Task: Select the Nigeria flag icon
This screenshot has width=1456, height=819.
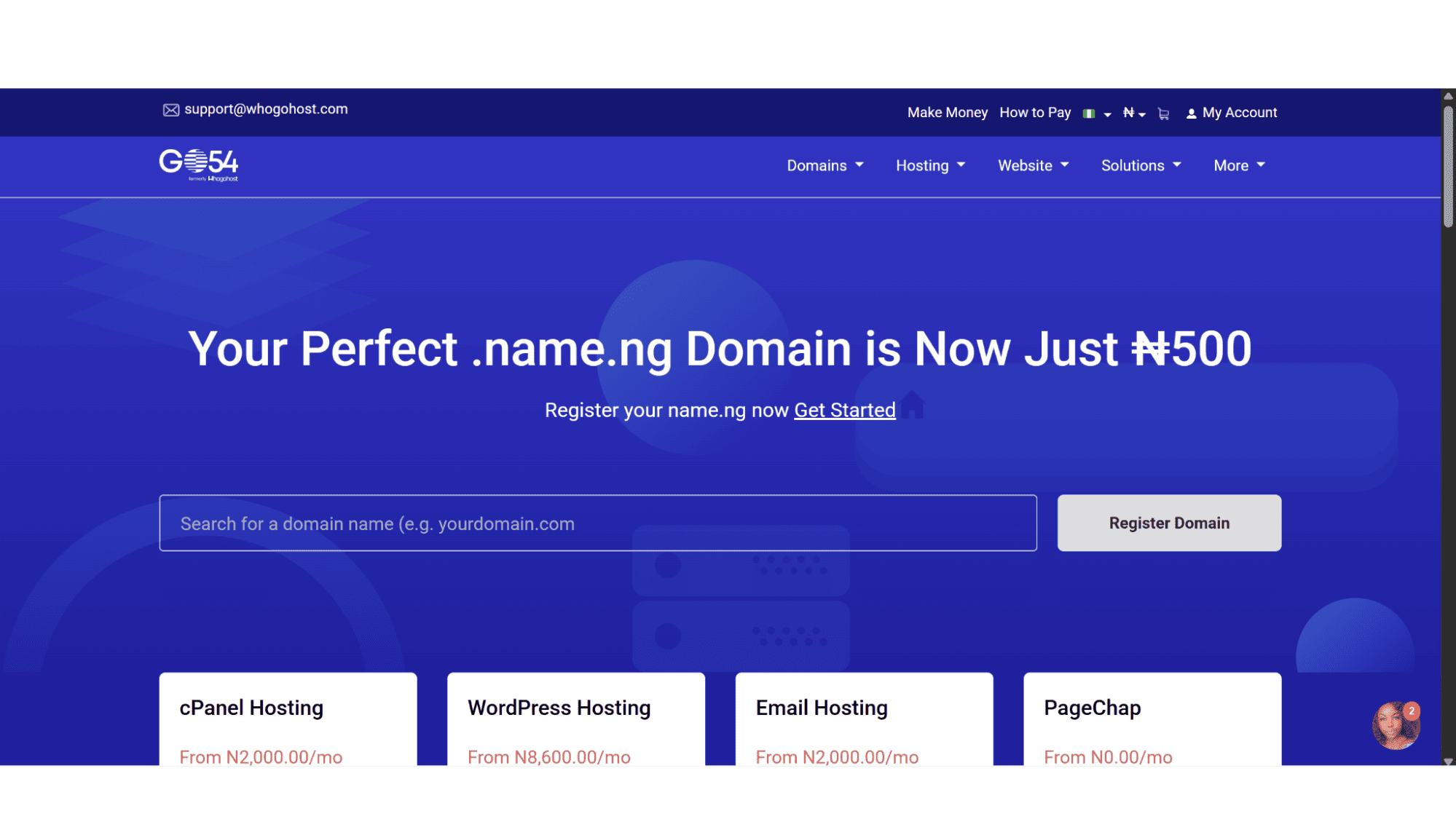Action: pos(1089,114)
